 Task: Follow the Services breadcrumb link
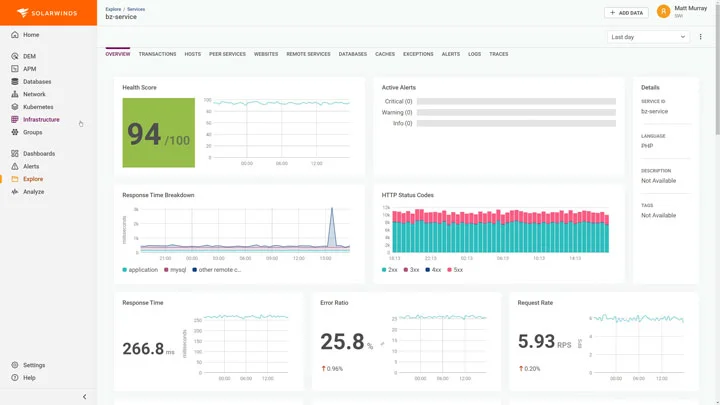click(137, 8)
